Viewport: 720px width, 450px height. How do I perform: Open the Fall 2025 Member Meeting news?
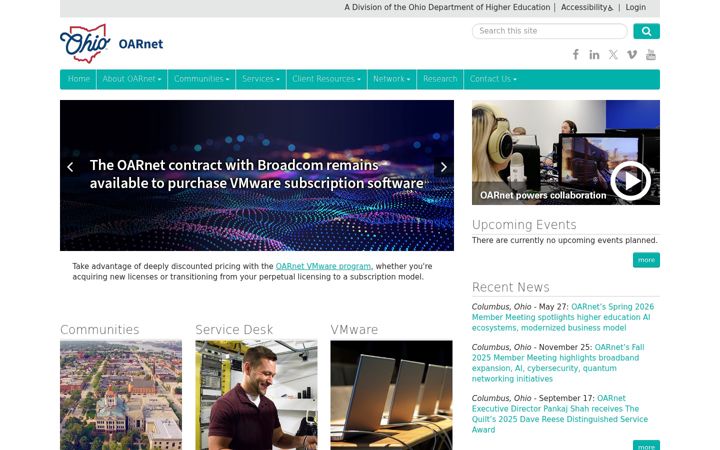[558, 363]
